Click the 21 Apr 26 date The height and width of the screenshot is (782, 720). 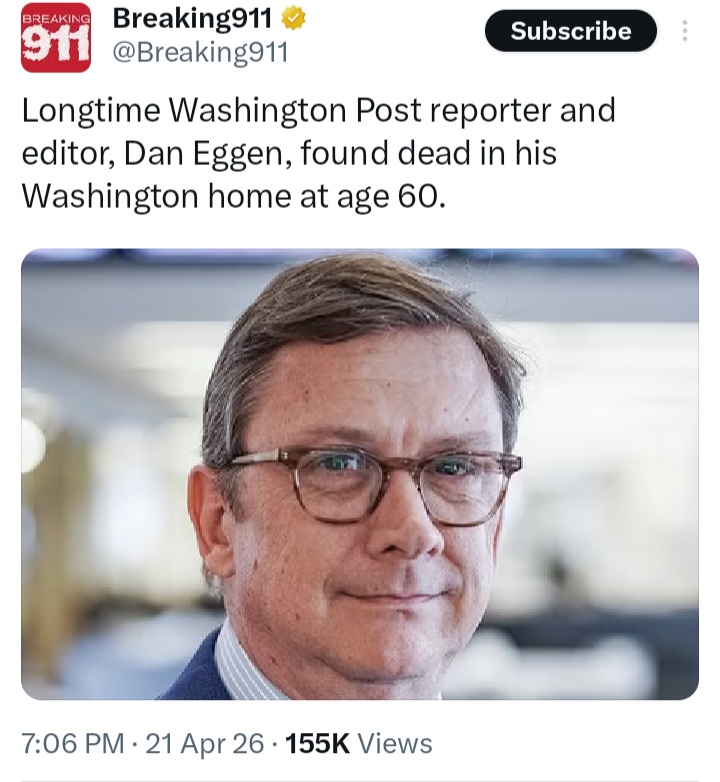[207, 743]
